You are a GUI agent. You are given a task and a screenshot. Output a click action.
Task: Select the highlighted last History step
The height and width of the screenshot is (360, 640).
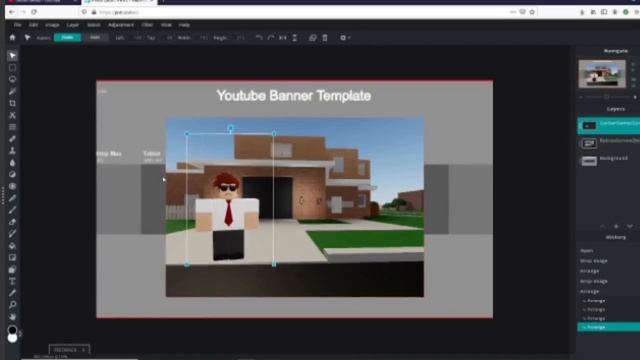(x=609, y=327)
